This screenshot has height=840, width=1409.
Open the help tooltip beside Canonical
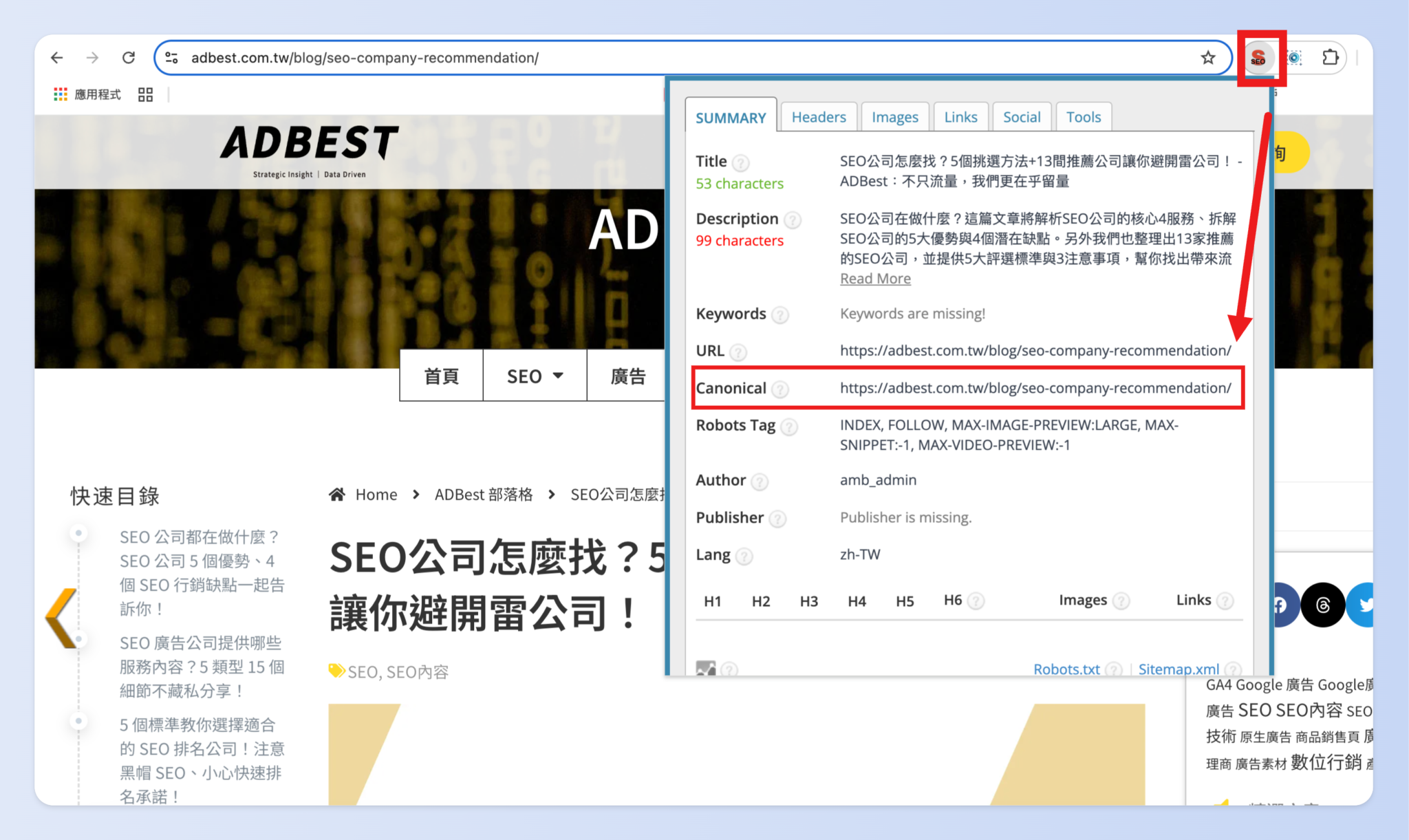coord(780,389)
